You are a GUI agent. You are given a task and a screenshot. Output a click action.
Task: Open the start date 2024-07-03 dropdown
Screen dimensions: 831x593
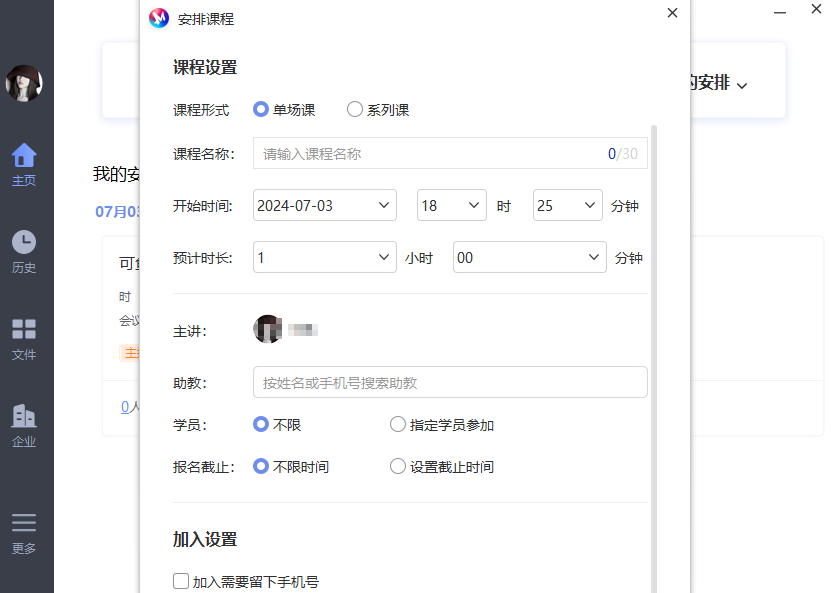tap(325, 206)
